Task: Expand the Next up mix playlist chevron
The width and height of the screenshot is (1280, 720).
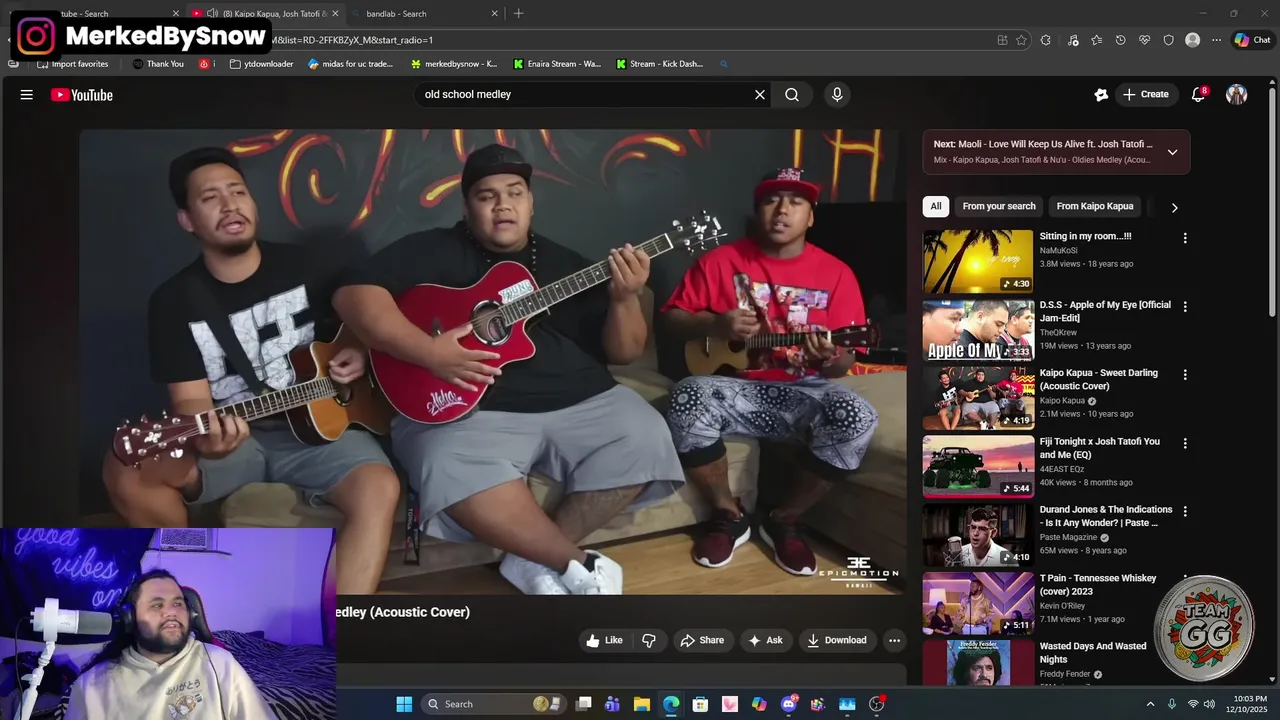Action: (x=1172, y=152)
